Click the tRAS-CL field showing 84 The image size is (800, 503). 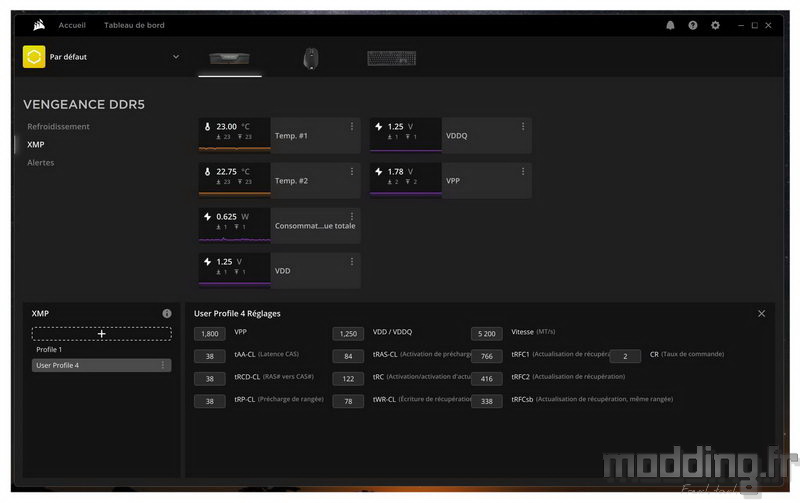pos(348,356)
